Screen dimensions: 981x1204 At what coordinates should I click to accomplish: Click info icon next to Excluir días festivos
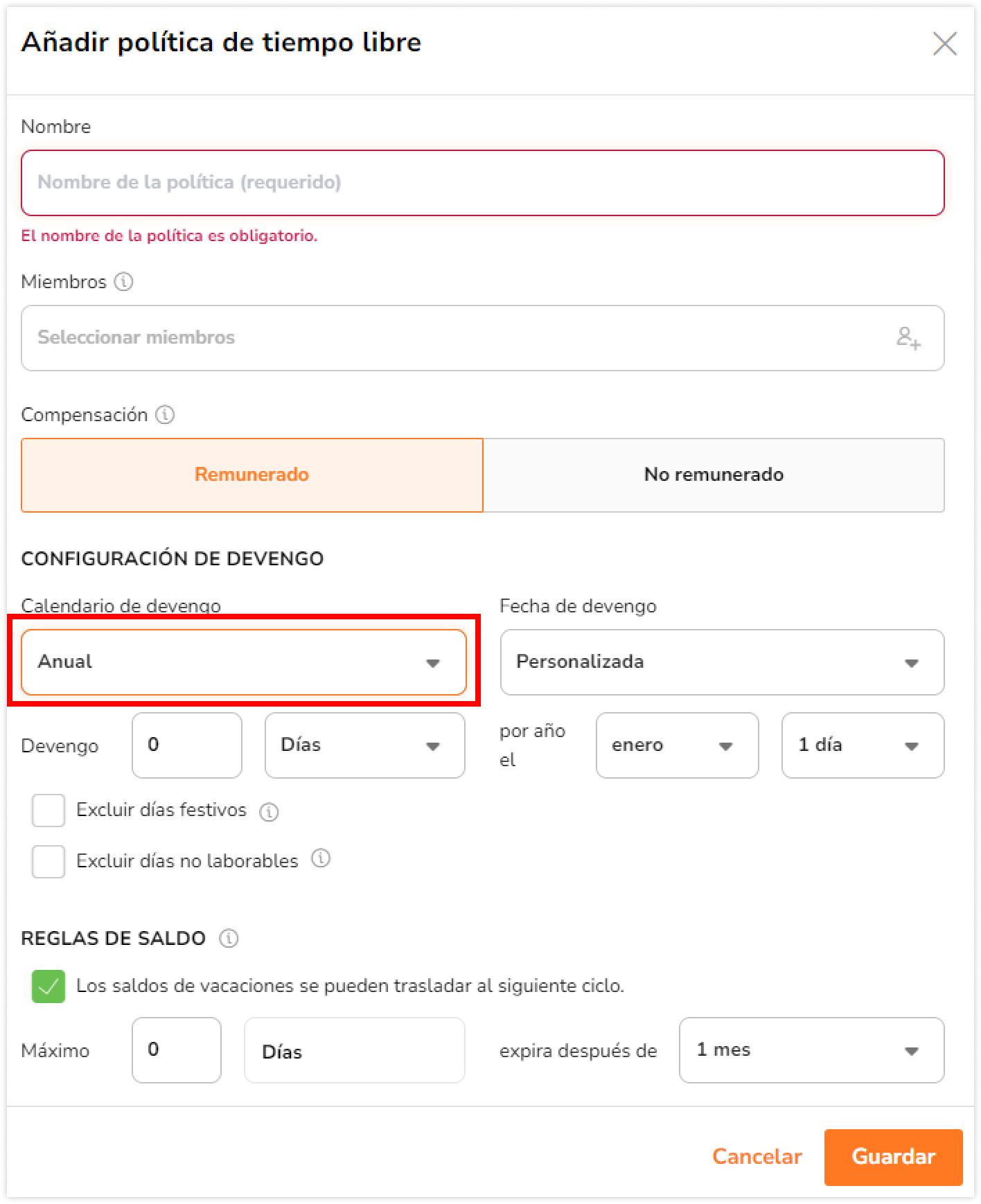(x=269, y=812)
